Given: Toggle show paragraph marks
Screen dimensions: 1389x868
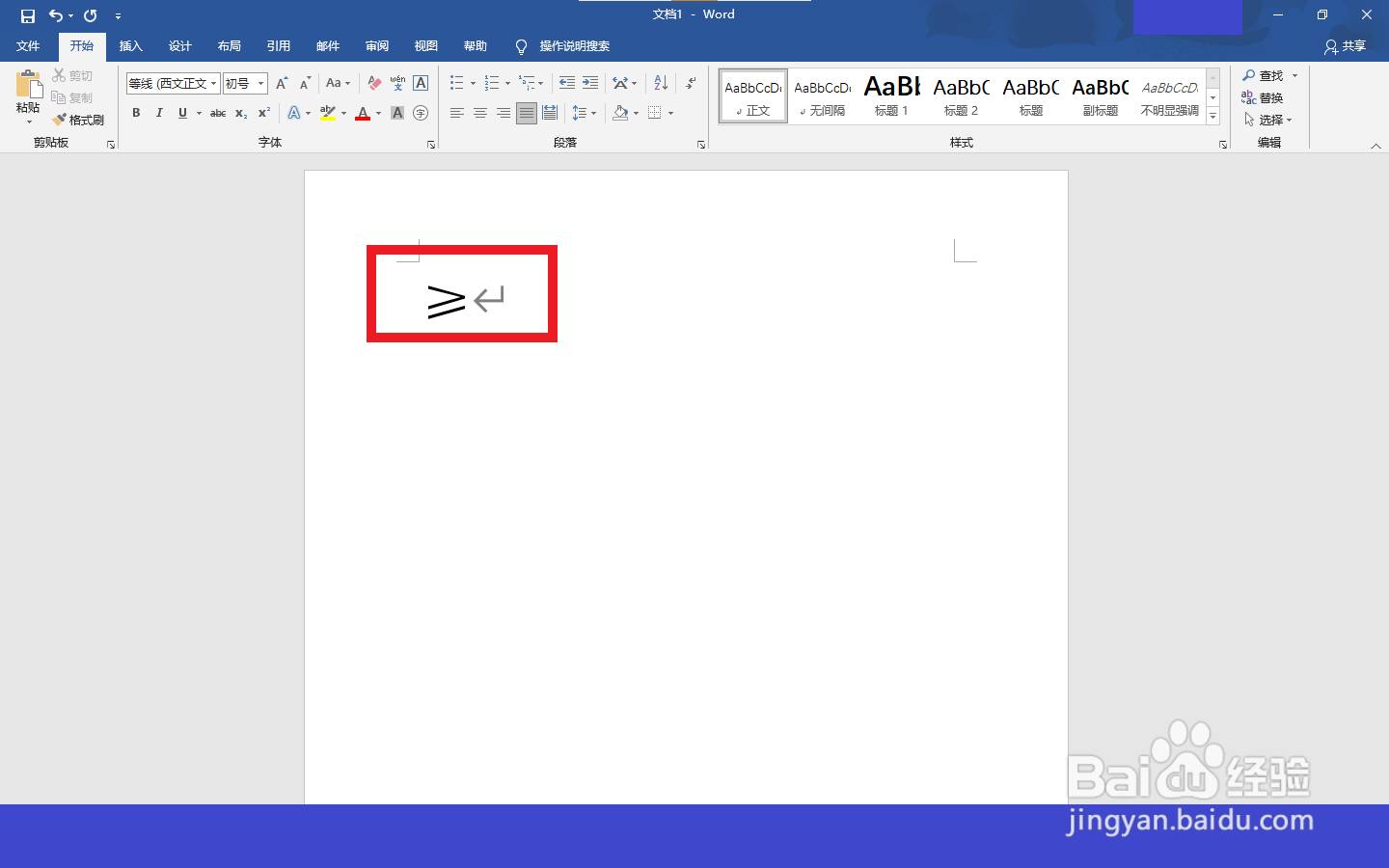Looking at the screenshot, I should [x=691, y=84].
